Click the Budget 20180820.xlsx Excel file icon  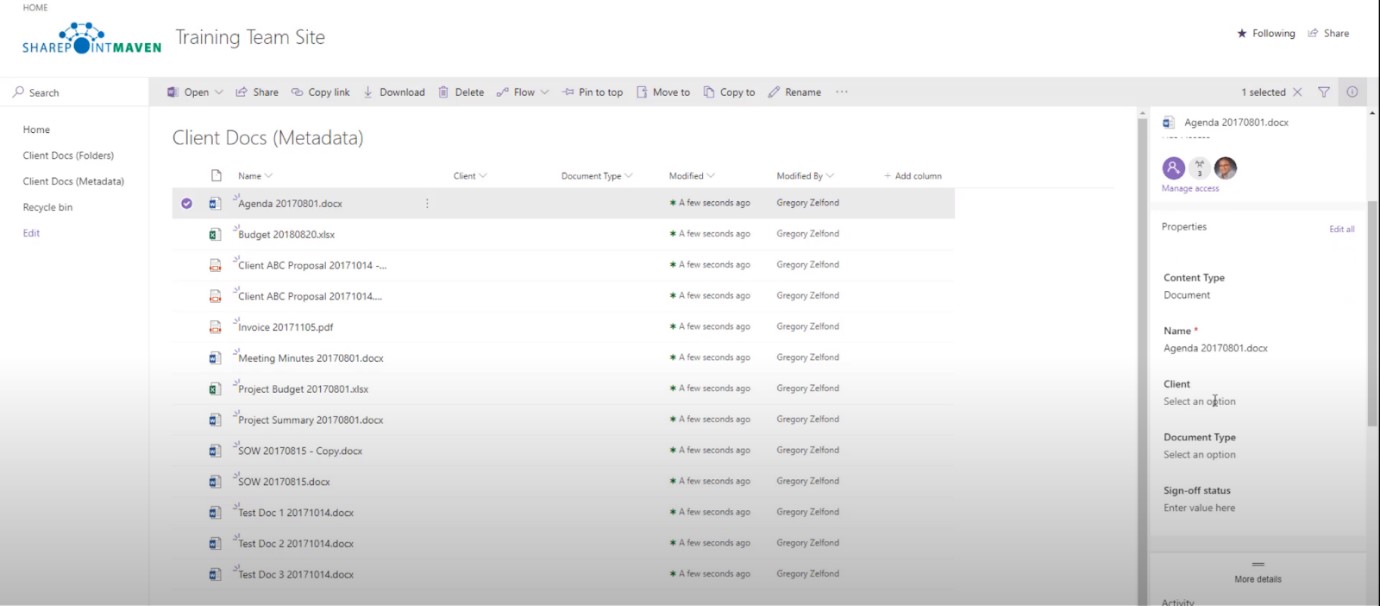[215, 234]
